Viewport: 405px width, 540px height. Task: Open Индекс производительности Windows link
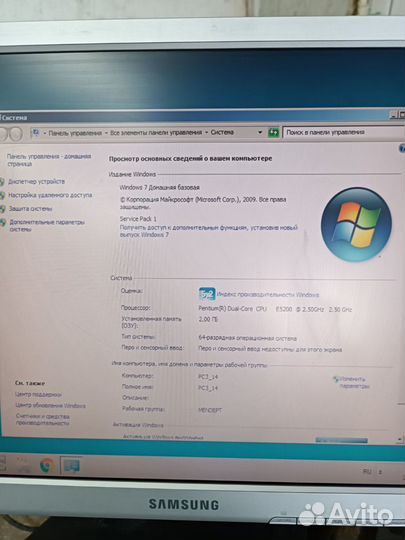(x=268, y=295)
